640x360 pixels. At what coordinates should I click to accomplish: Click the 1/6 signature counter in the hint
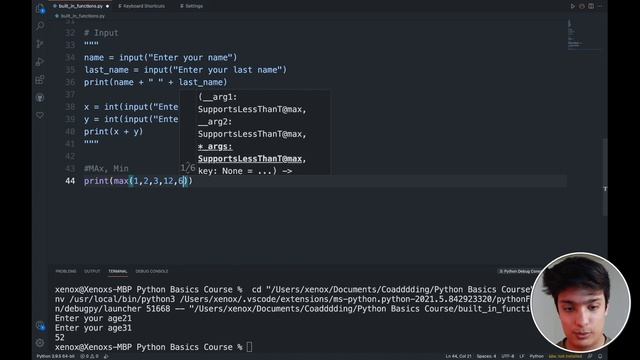(187, 168)
